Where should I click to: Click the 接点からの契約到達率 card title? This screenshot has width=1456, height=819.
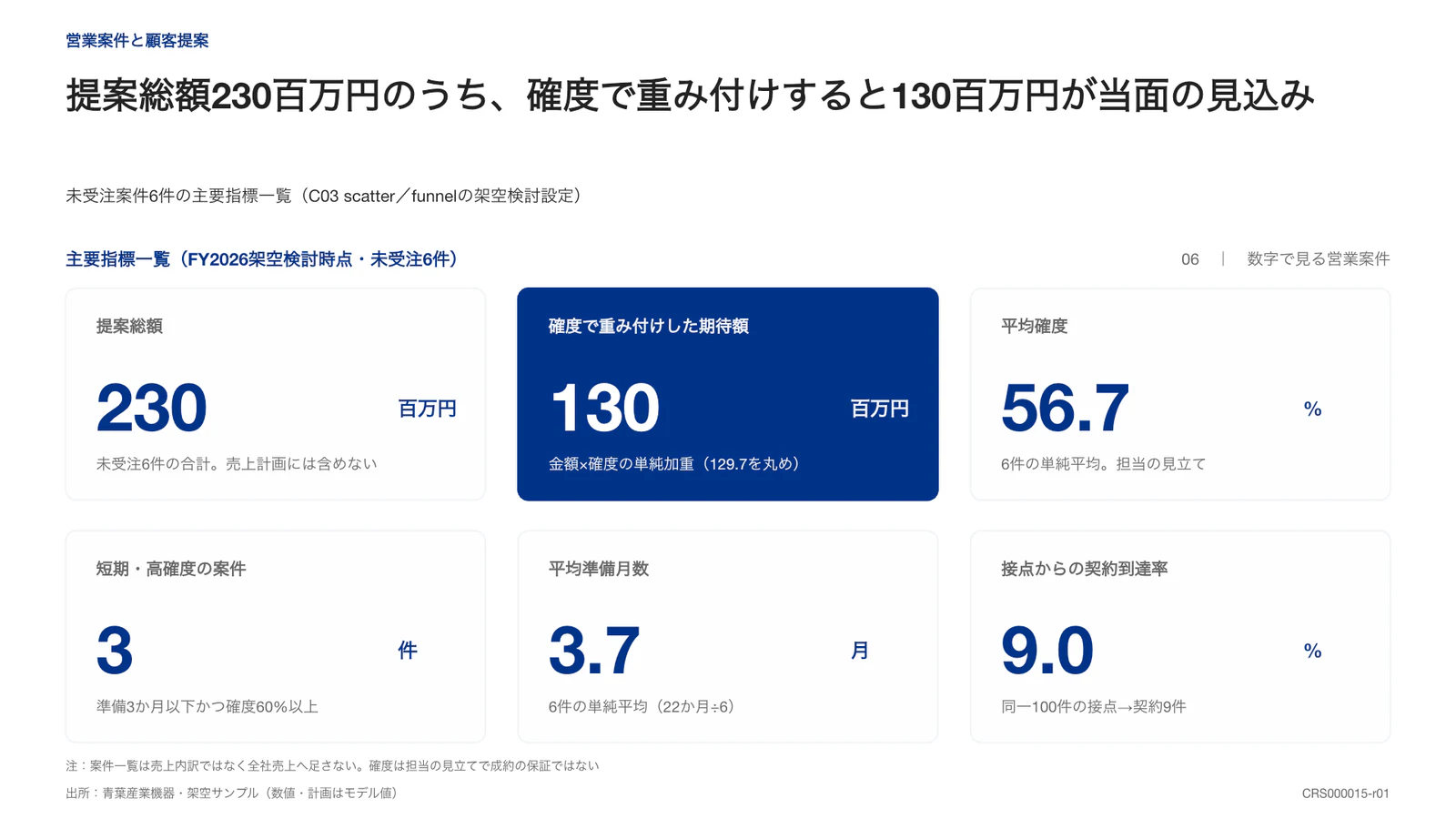point(1084,569)
